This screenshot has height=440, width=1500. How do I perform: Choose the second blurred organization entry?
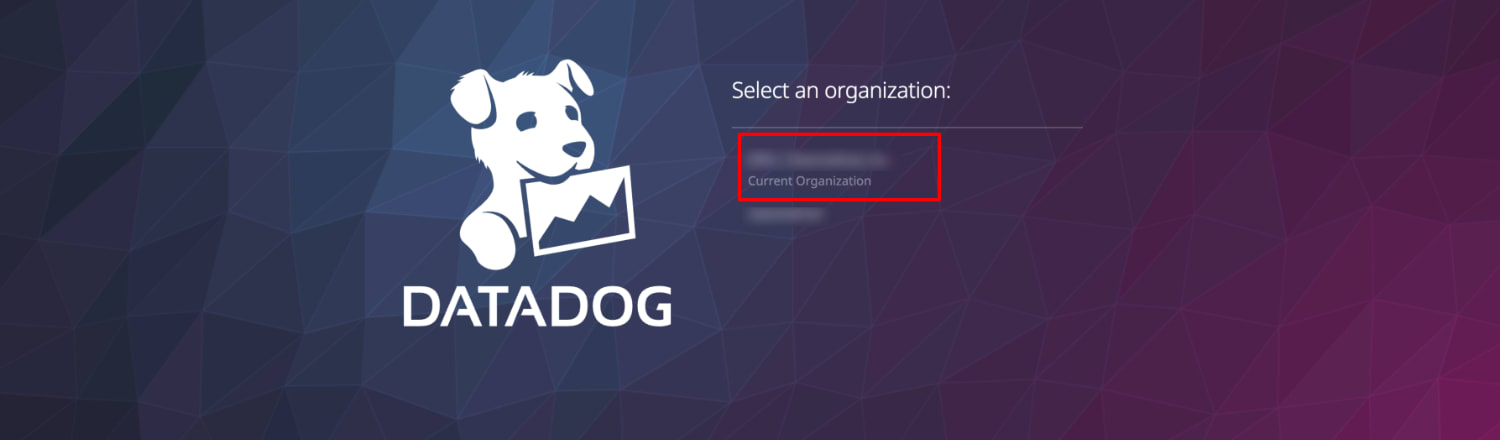[x=786, y=213]
